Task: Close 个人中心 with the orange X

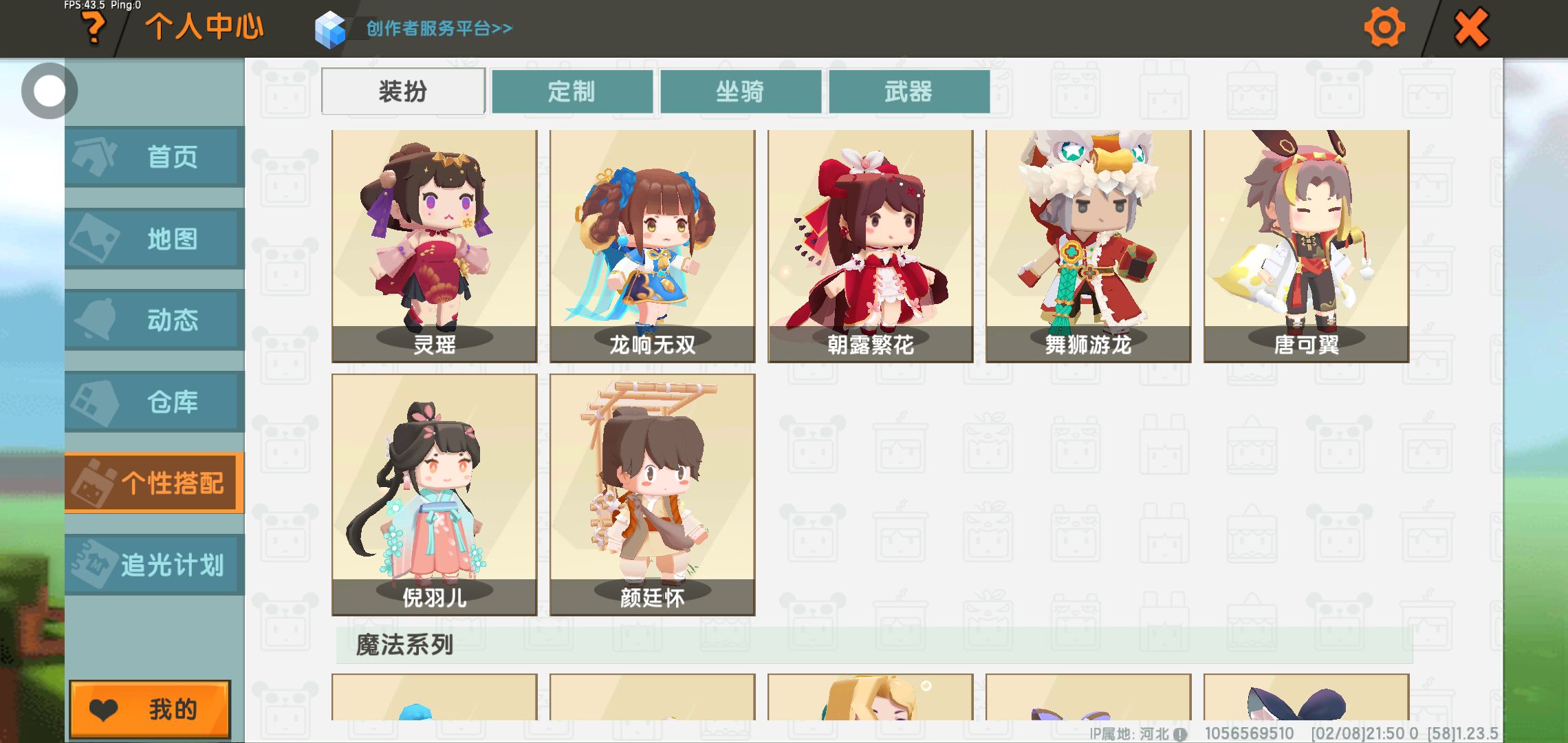Action: pos(1471,28)
